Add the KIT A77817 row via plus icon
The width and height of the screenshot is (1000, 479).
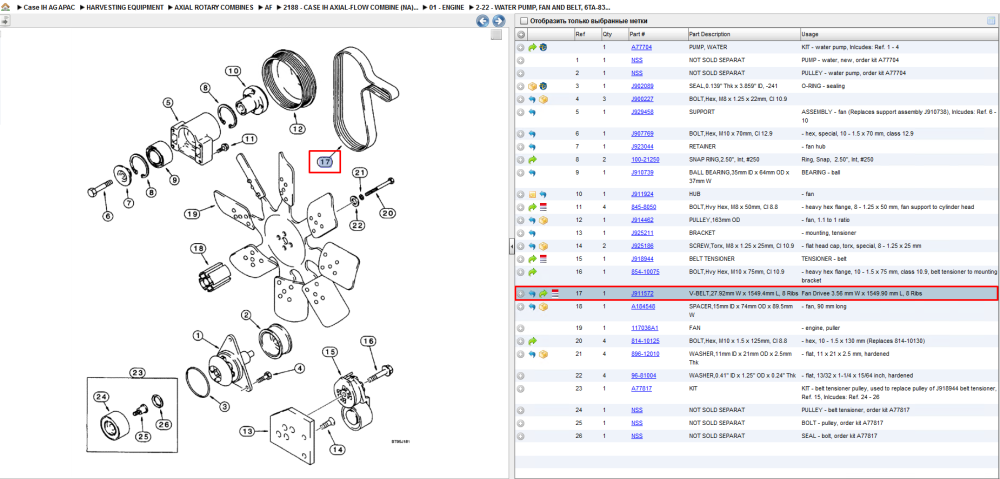coord(520,388)
